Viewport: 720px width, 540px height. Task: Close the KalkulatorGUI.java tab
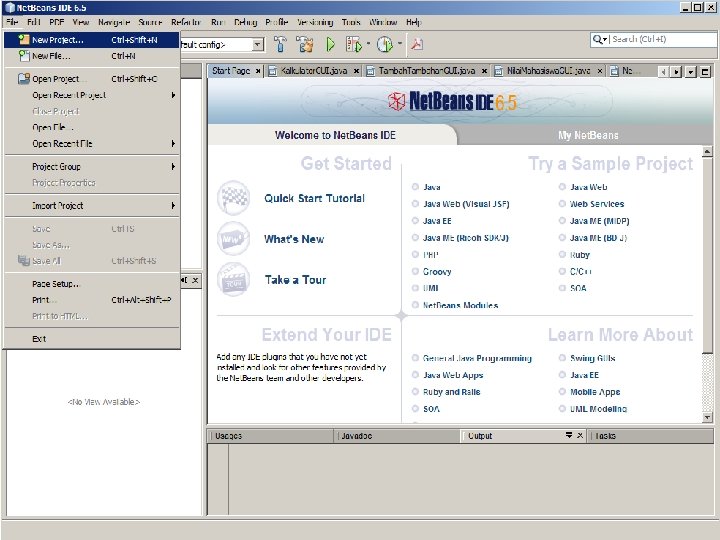(x=356, y=71)
